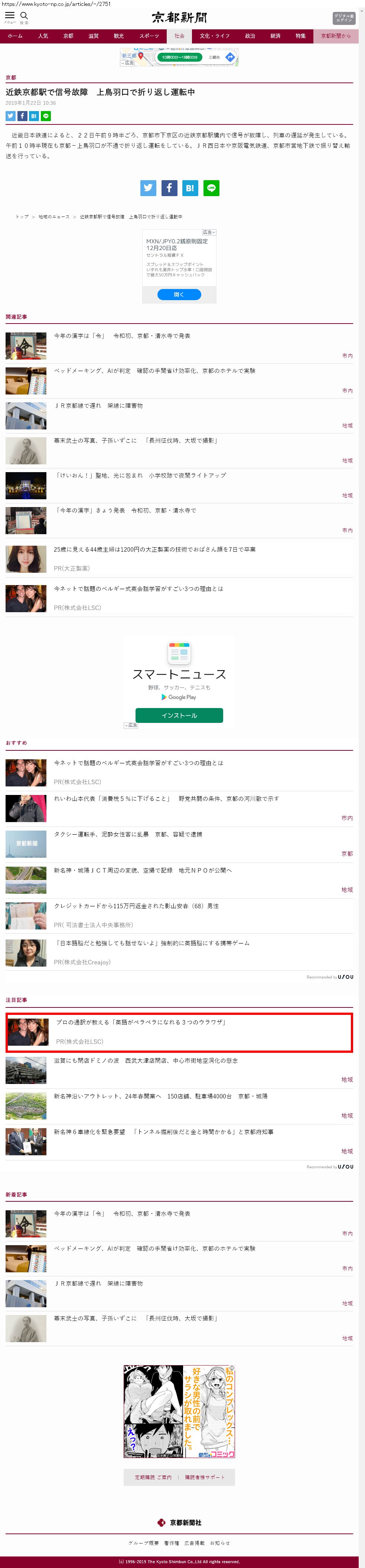Share using the large Facebook icon
The height and width of the screenshot is (1568, 365).
coord(169,188)
